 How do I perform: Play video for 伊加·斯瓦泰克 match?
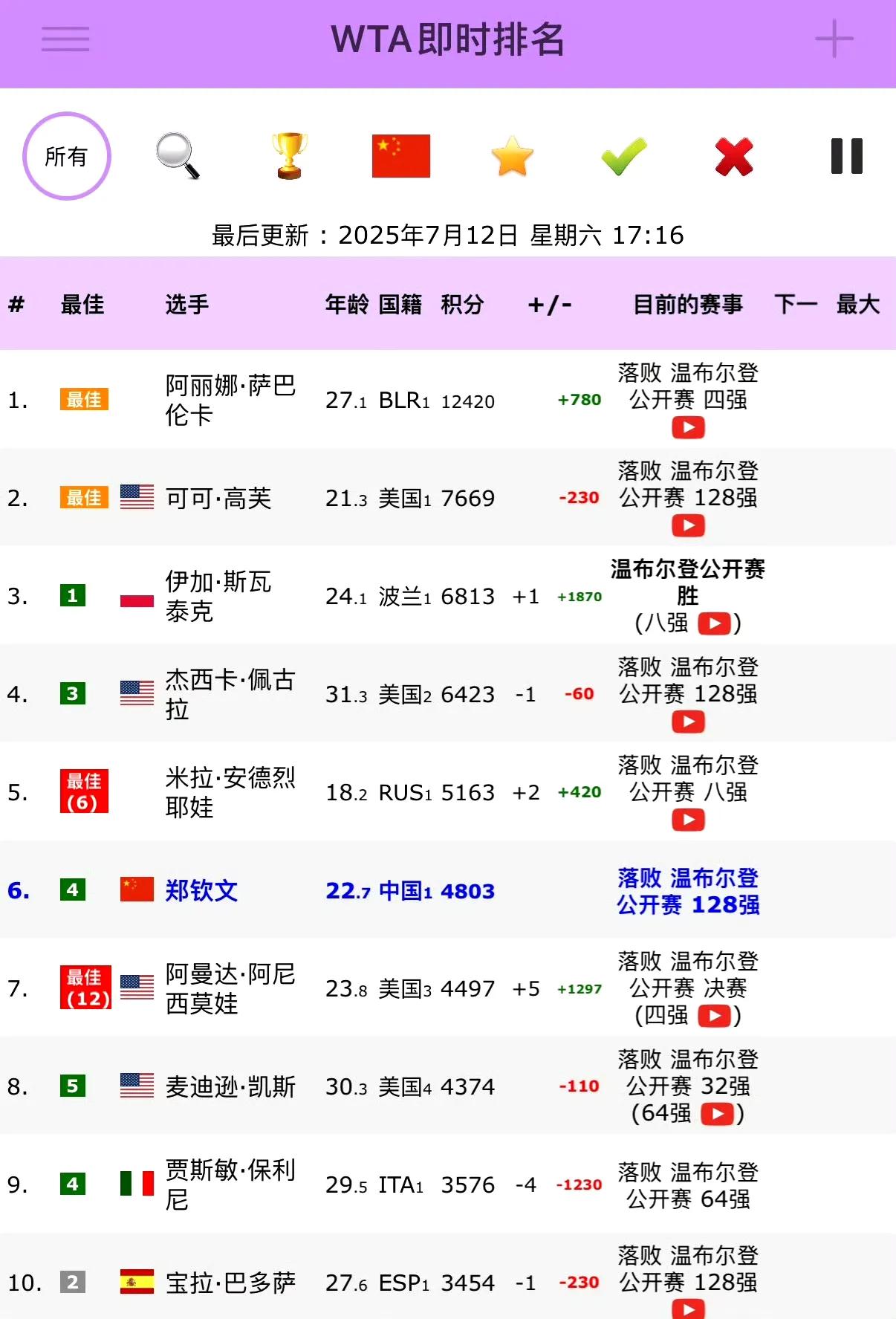pos(715,623)
